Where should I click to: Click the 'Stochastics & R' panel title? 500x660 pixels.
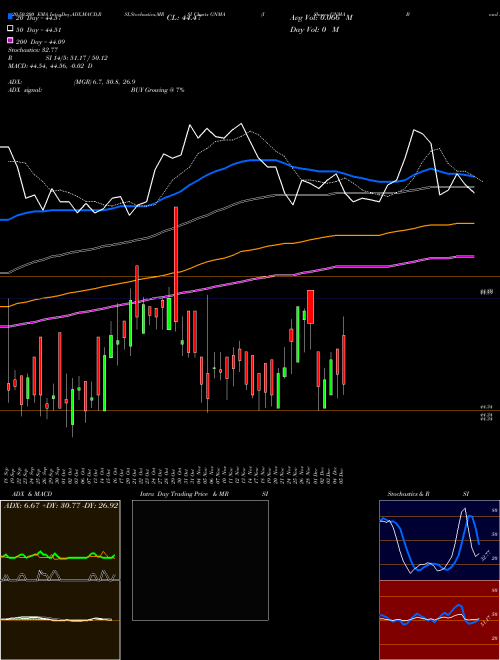coord(408,494)
